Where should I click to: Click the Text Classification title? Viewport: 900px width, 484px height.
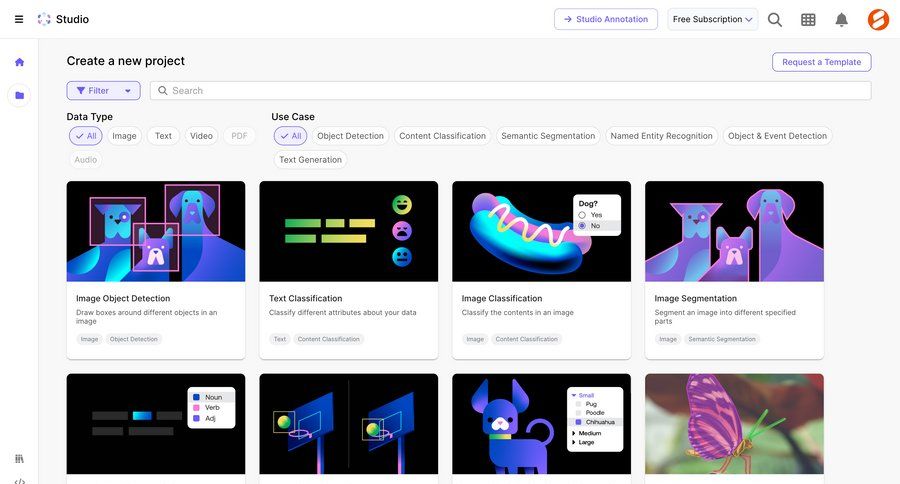click(x=305, y=299)
